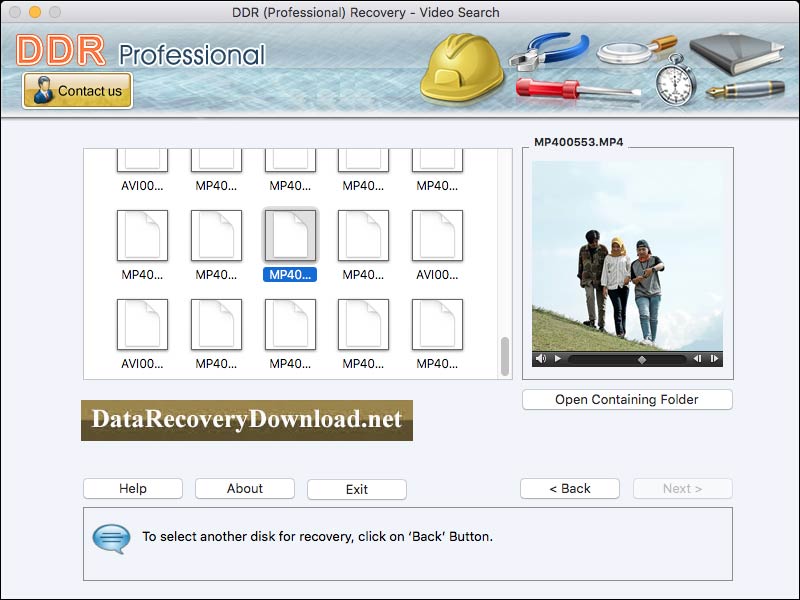
Task: Open the About dialog
Action: point(244,488)
